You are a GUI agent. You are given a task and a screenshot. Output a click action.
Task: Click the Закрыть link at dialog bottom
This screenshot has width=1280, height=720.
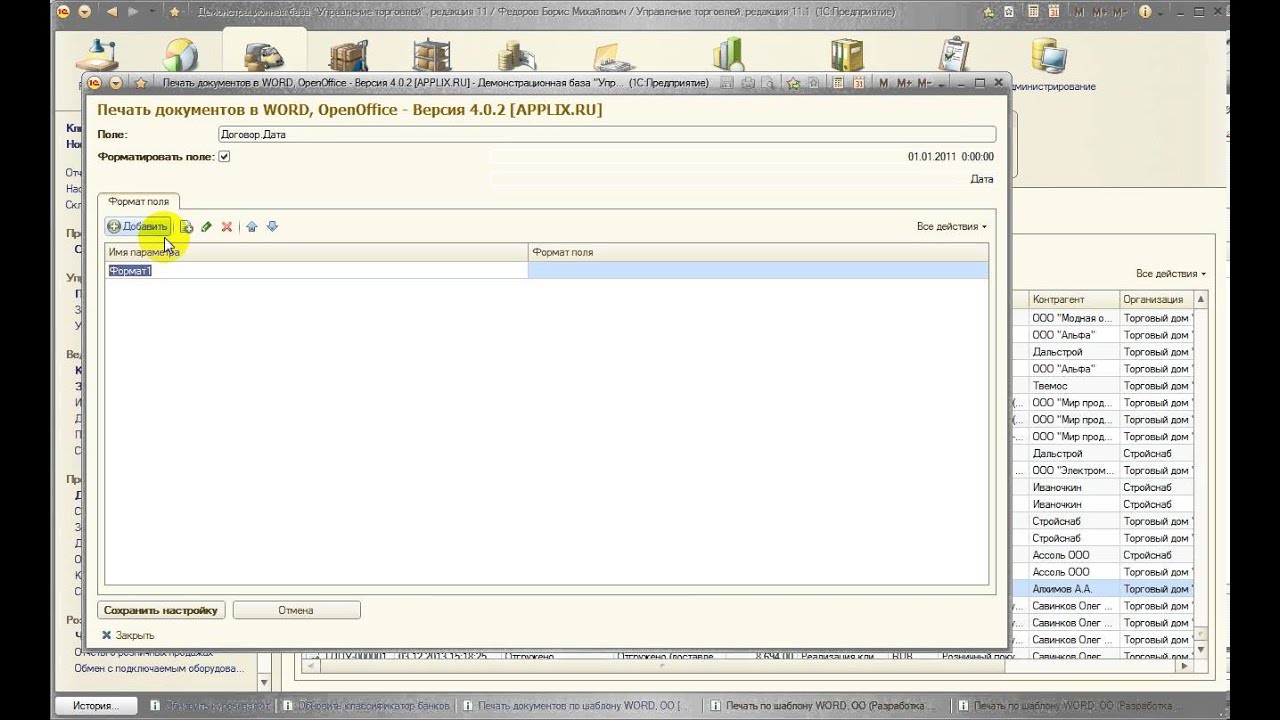pyautogui.click(x=127, y=635)
